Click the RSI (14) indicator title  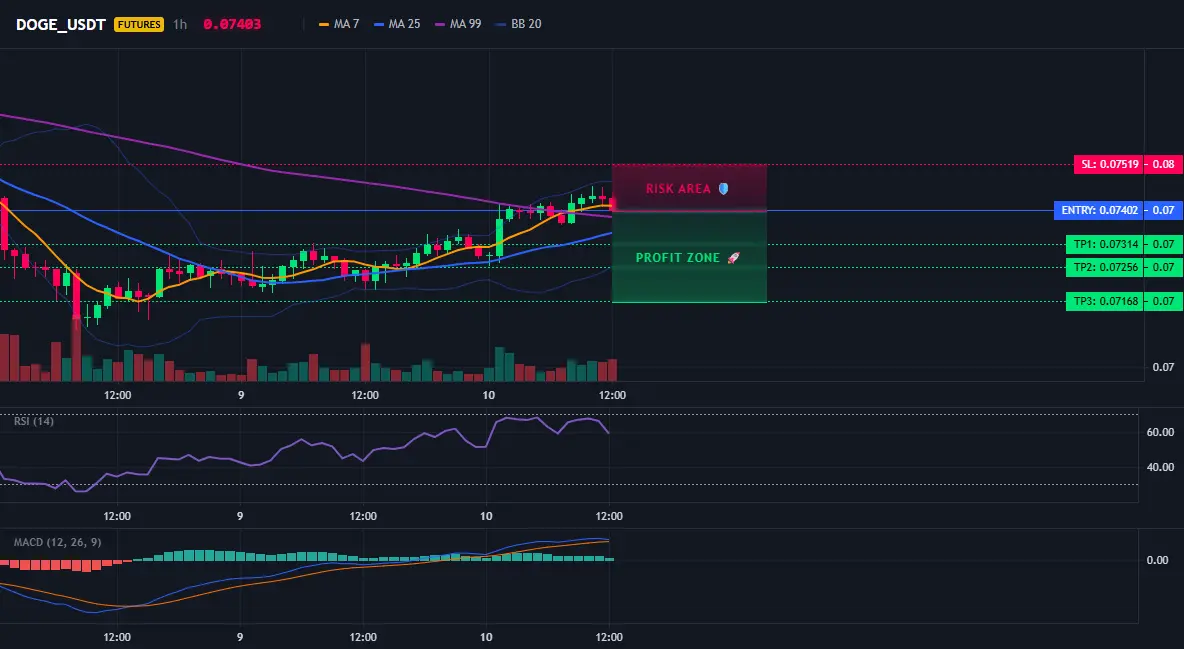pos(34,421)
